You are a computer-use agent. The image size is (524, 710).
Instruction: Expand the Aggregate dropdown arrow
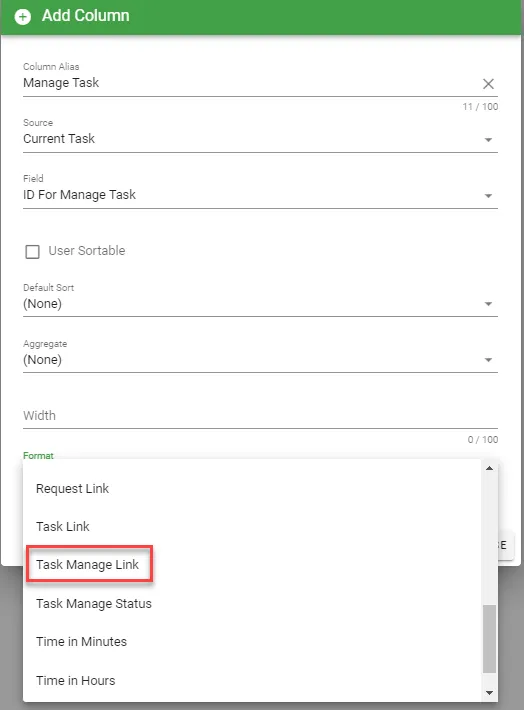[x=488, y=360]
